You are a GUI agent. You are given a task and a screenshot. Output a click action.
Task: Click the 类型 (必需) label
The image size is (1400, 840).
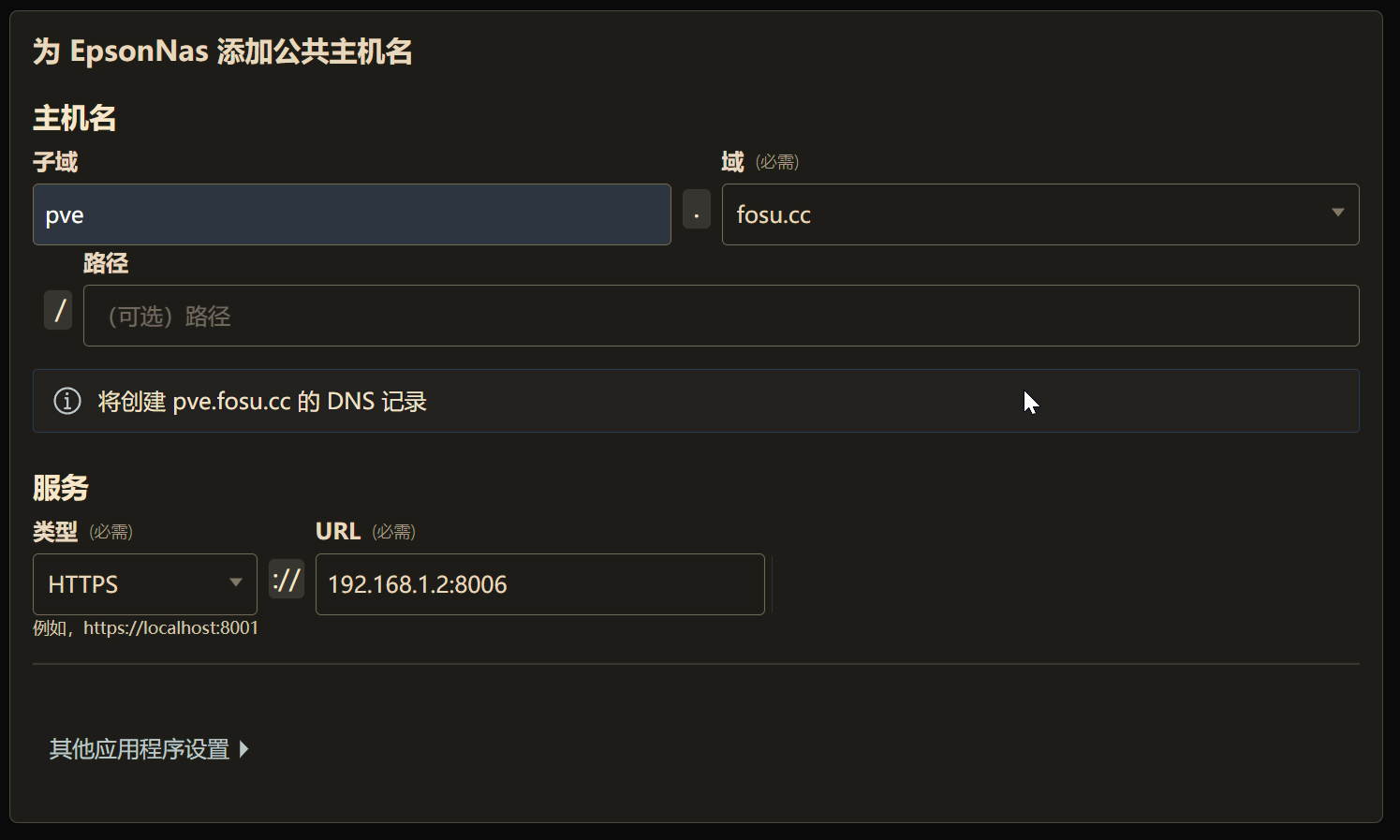click(x=82, y=532)
